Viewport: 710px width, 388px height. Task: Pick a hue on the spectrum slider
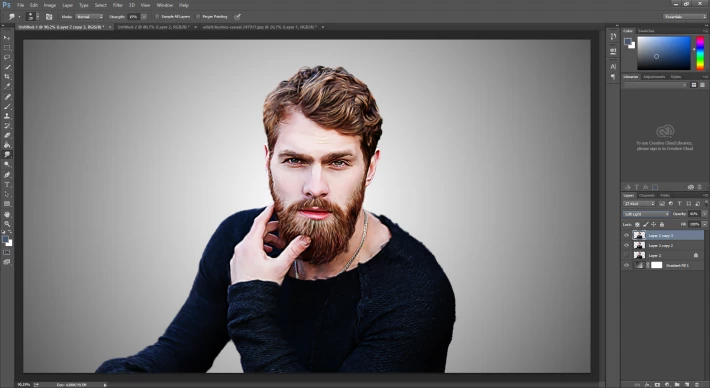click(700, 53)
